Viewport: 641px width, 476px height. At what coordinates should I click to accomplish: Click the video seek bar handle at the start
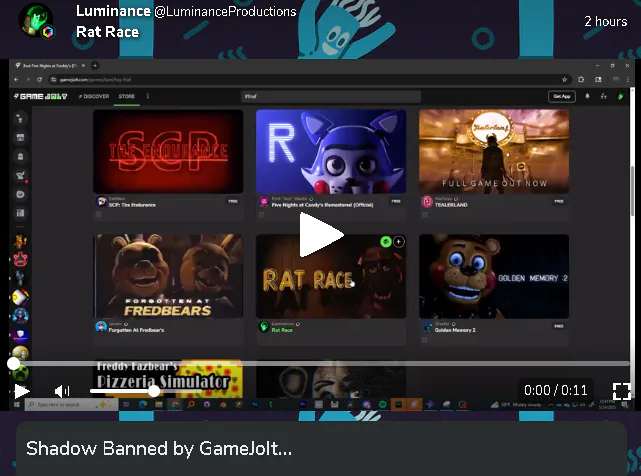click(13, 363)
